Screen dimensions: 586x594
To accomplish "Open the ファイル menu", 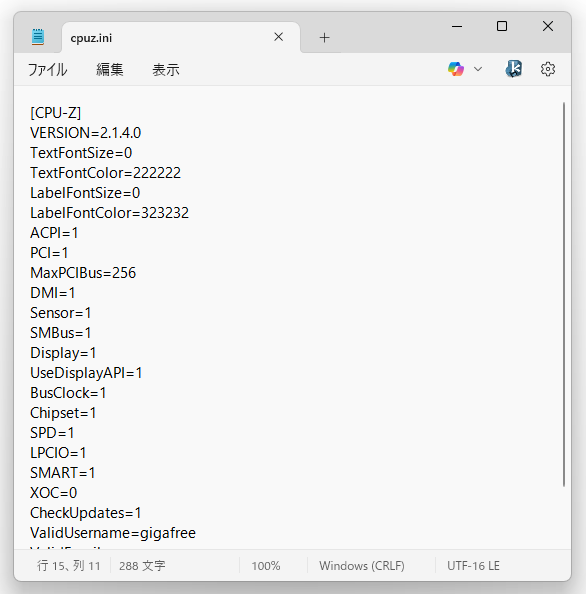I will [x=47, y=70].
